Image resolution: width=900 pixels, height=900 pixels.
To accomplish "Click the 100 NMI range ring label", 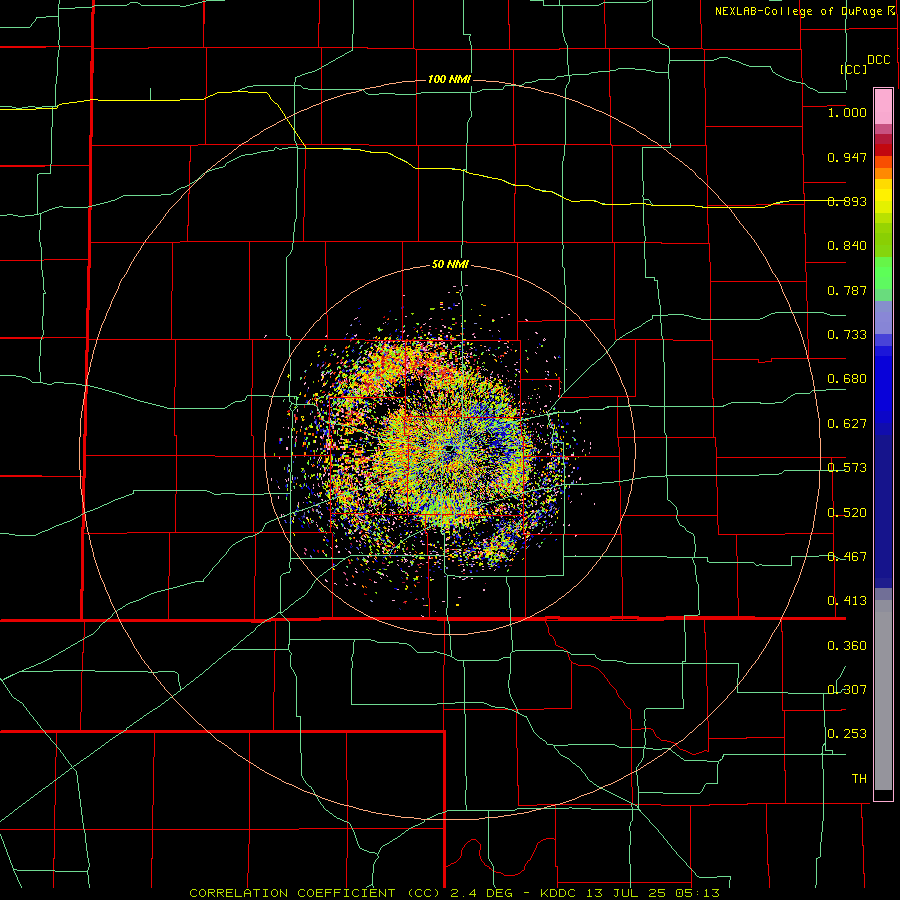I will pos(449,79).
